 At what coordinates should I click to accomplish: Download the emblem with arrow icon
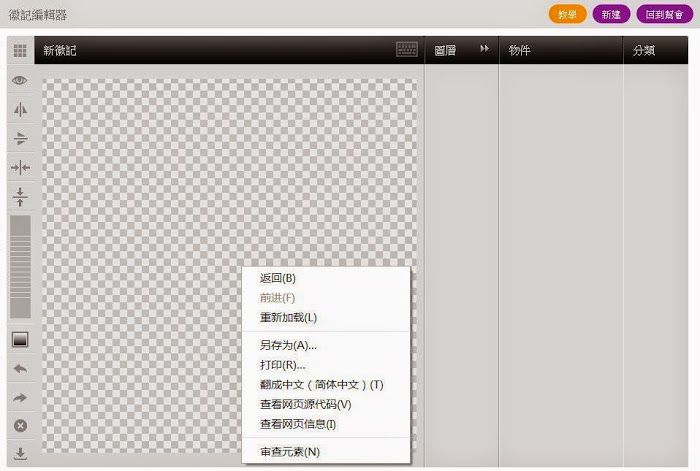click(20, 454)
